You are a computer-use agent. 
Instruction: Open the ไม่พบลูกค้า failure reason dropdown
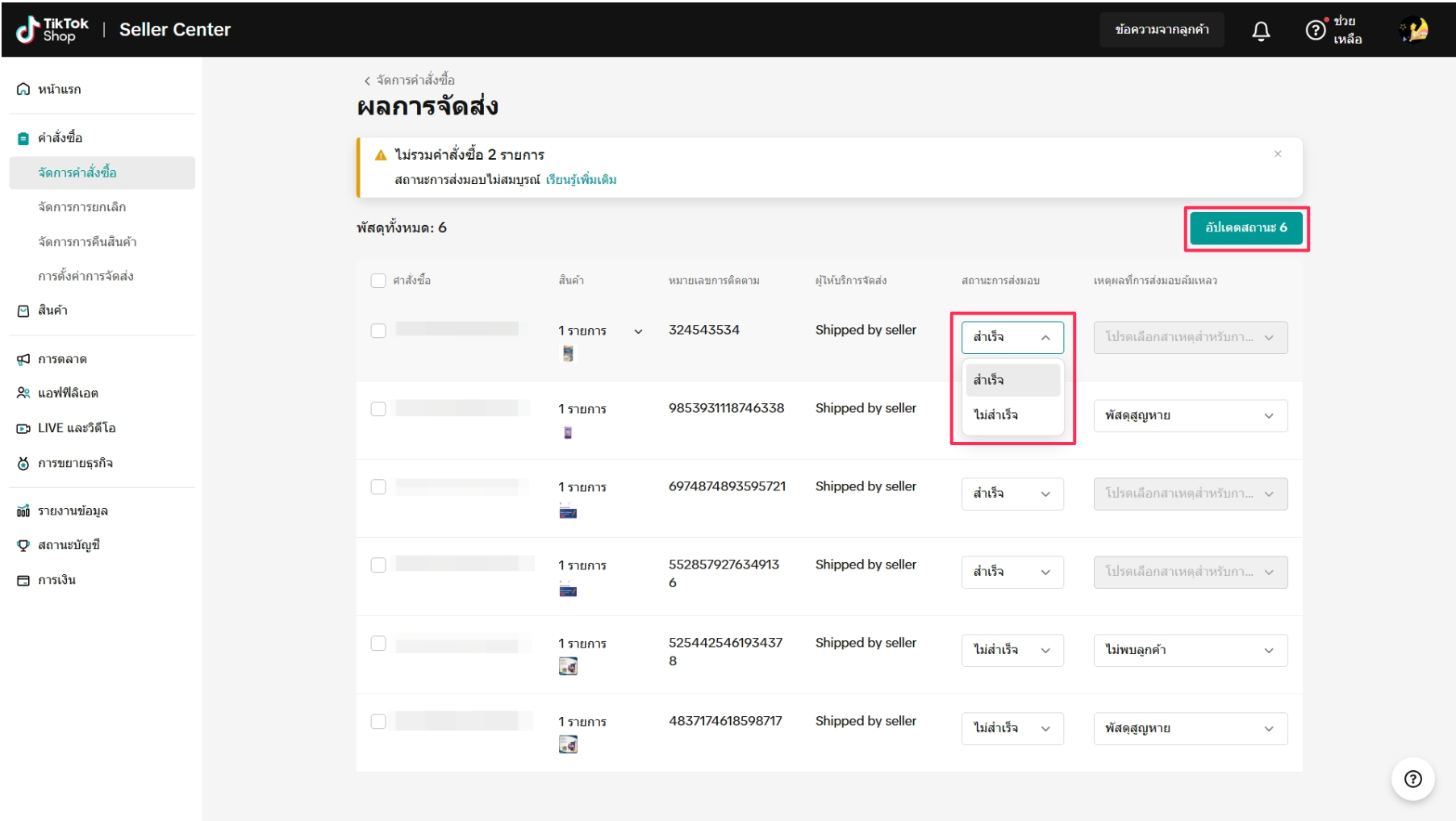click(1190, 650)
